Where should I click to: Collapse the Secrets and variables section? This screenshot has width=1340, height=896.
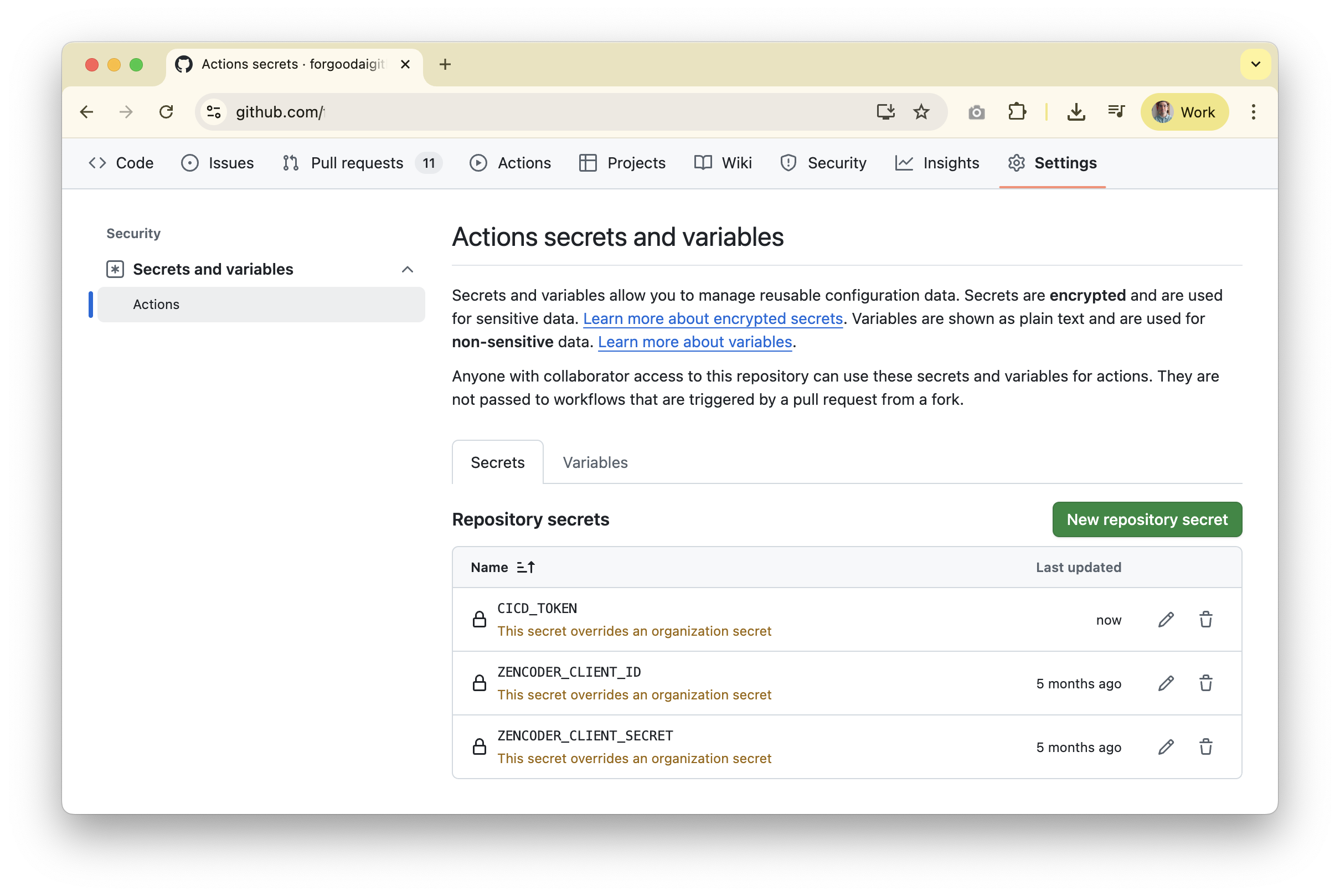pyautogui.click(x=408, y=269)
